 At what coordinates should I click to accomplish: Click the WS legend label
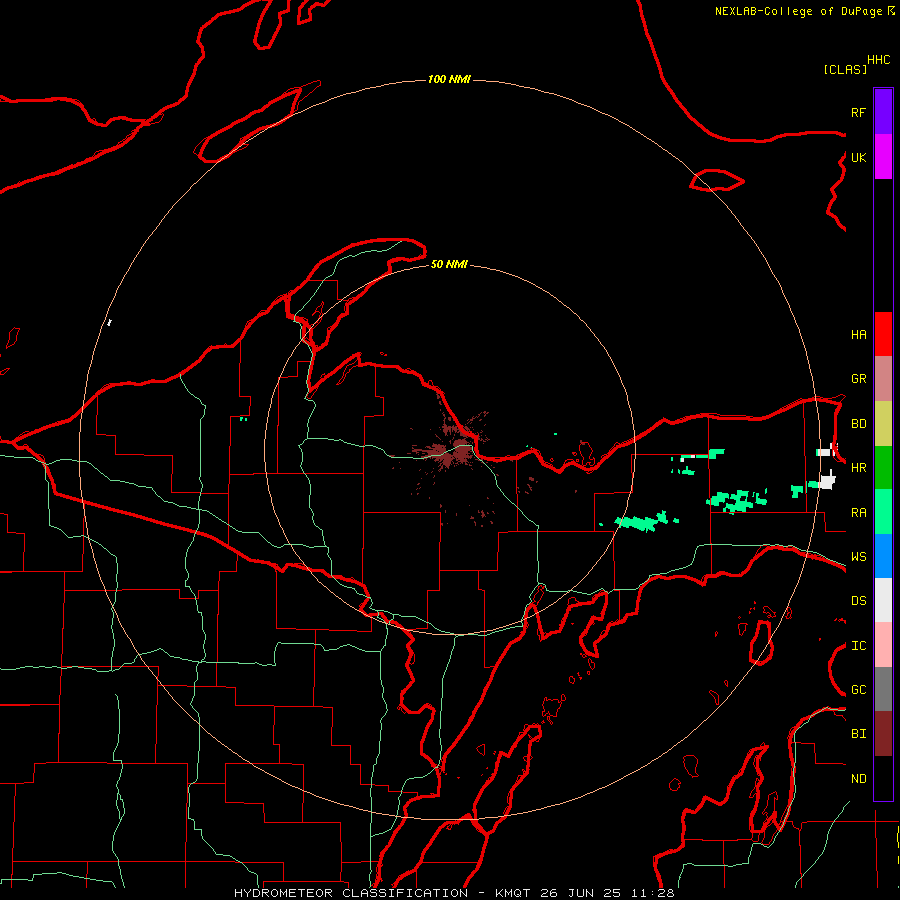point(858,557)
